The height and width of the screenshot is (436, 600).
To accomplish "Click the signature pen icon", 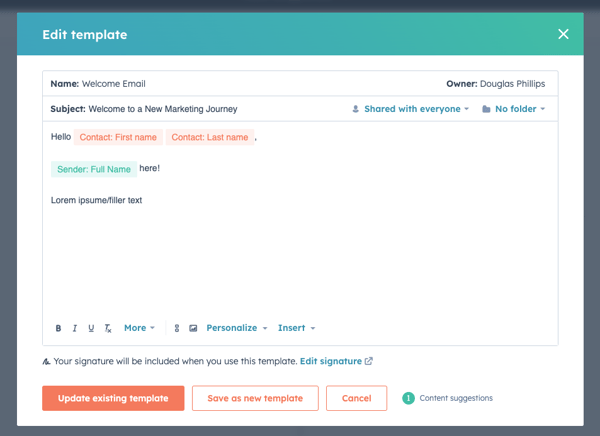I will [46, 361].
